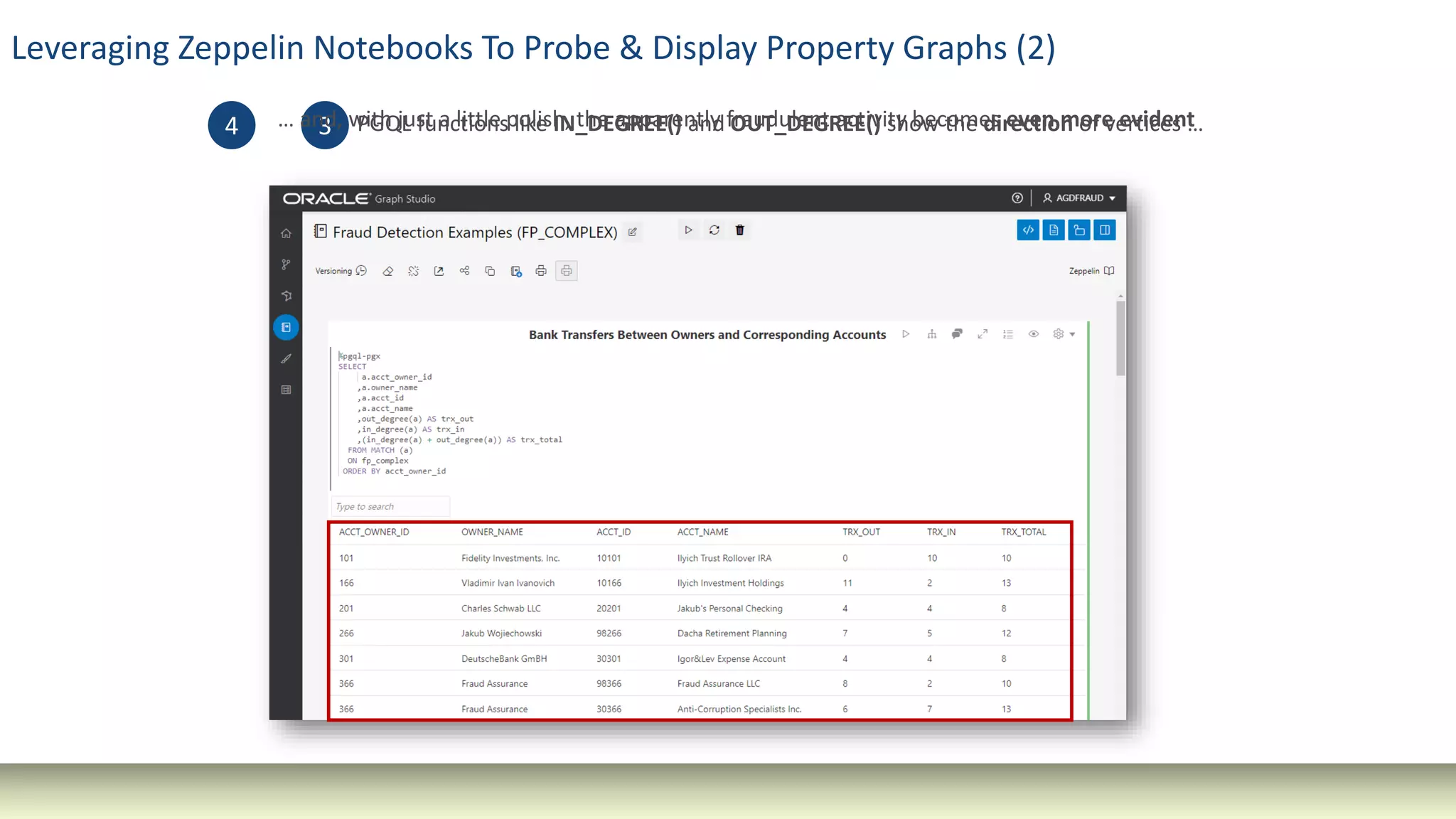Click the notebook vertical scrollbar

[x=1120, y=338]
